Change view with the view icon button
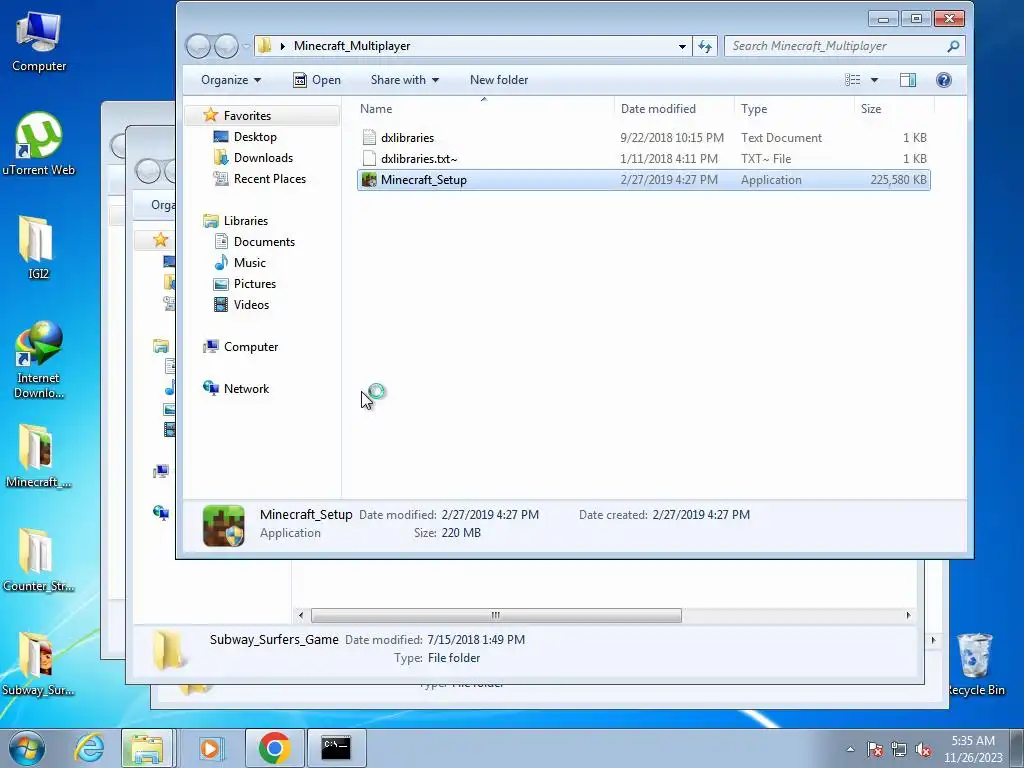The height and width of the screenshot is (768, 1024). pos(852,80)
